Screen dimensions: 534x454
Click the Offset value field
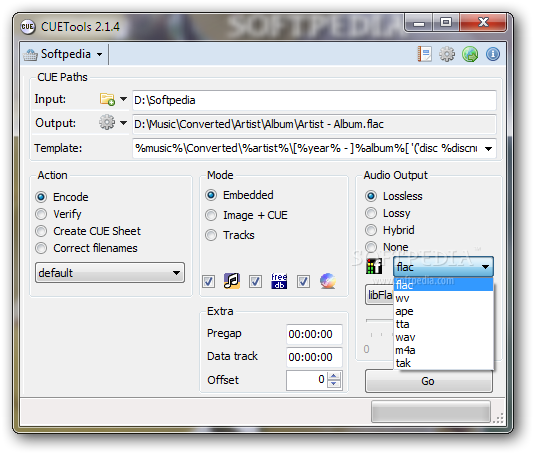coord(307,380)
